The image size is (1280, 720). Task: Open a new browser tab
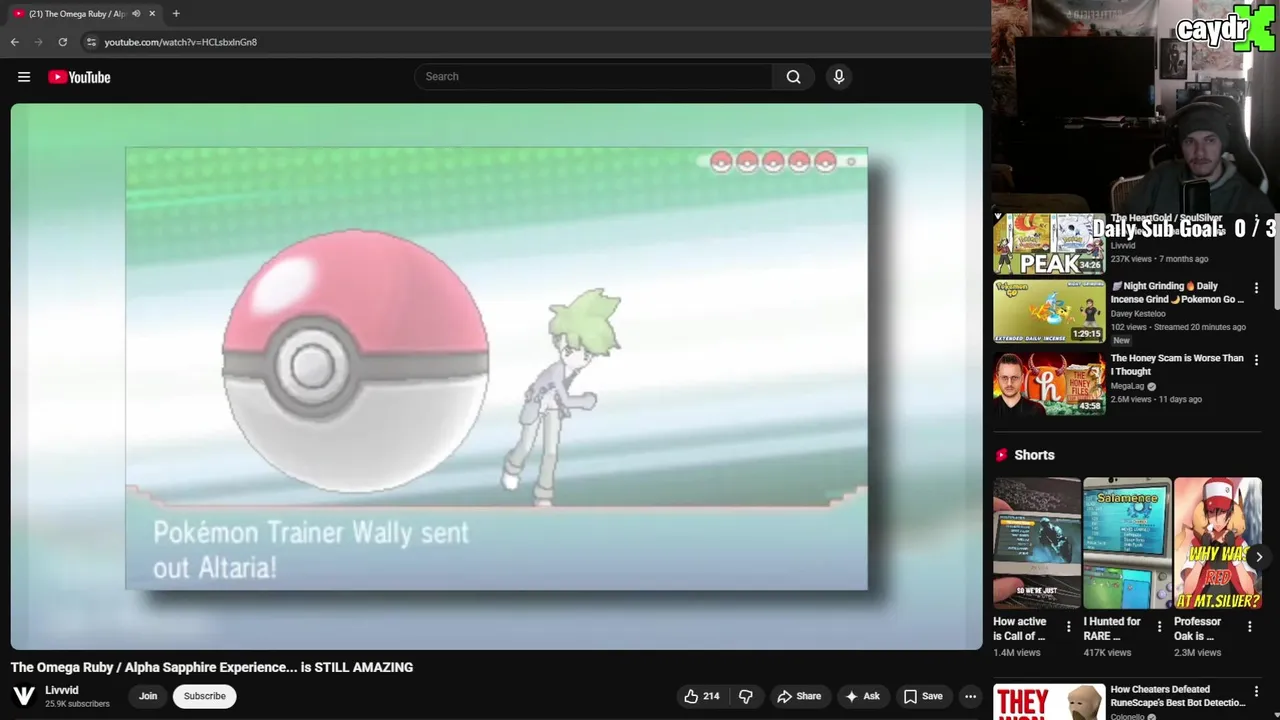click(x=176, y=14)
